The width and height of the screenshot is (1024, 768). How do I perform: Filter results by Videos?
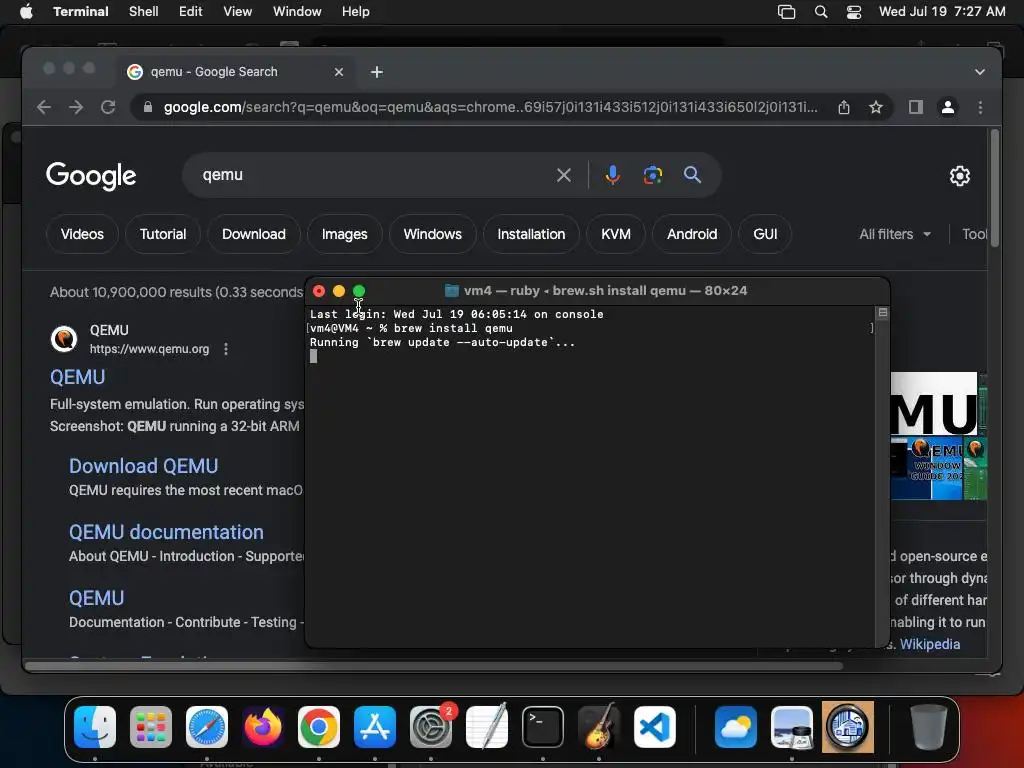tap(82, 234)
